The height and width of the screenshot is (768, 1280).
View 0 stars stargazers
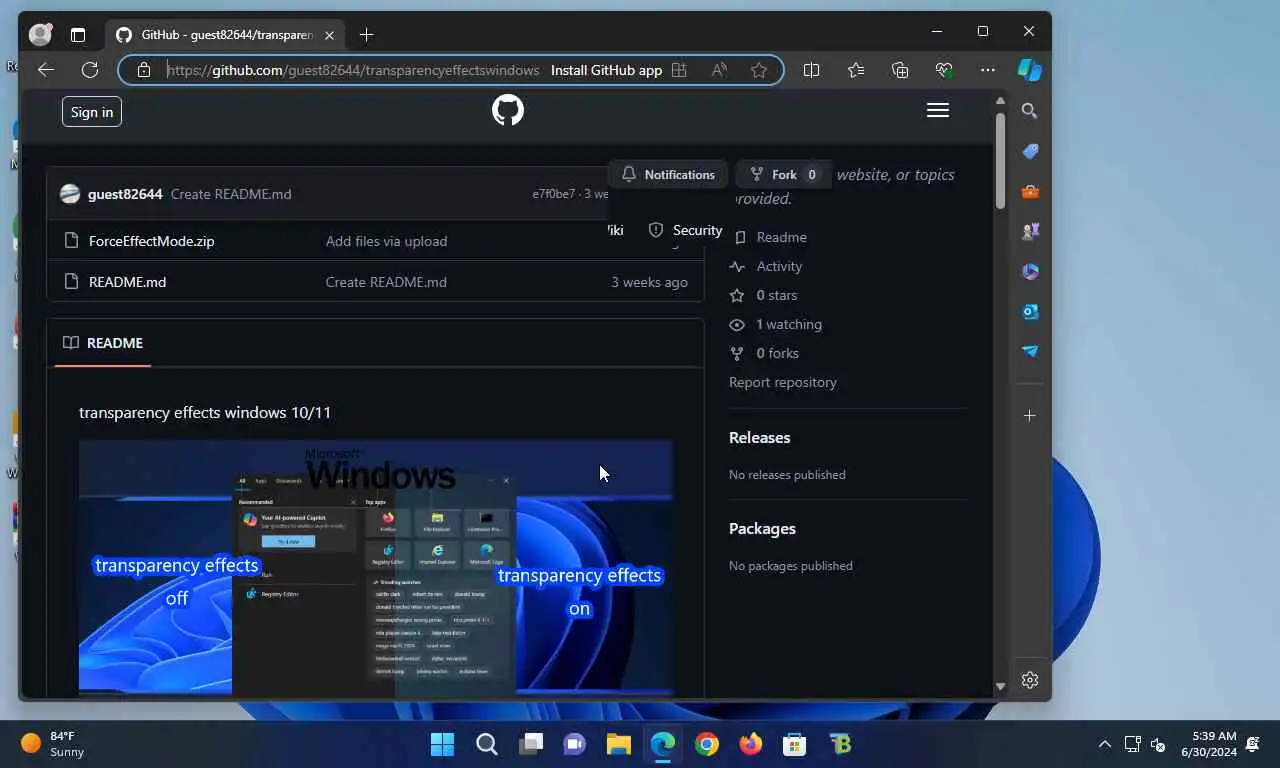click(763, 295)
